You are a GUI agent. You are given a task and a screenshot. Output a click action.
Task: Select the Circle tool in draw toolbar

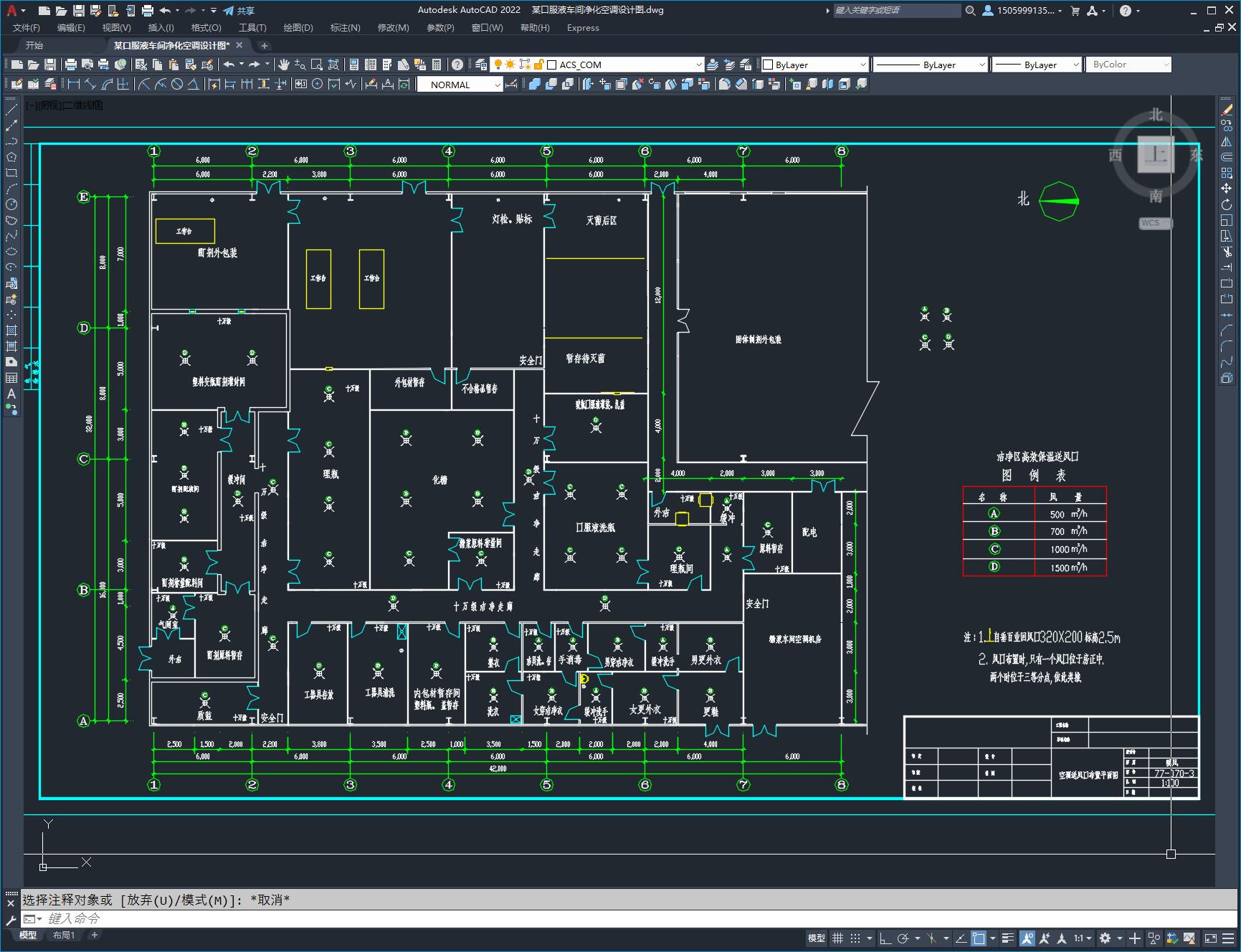(x=11, y=204)
